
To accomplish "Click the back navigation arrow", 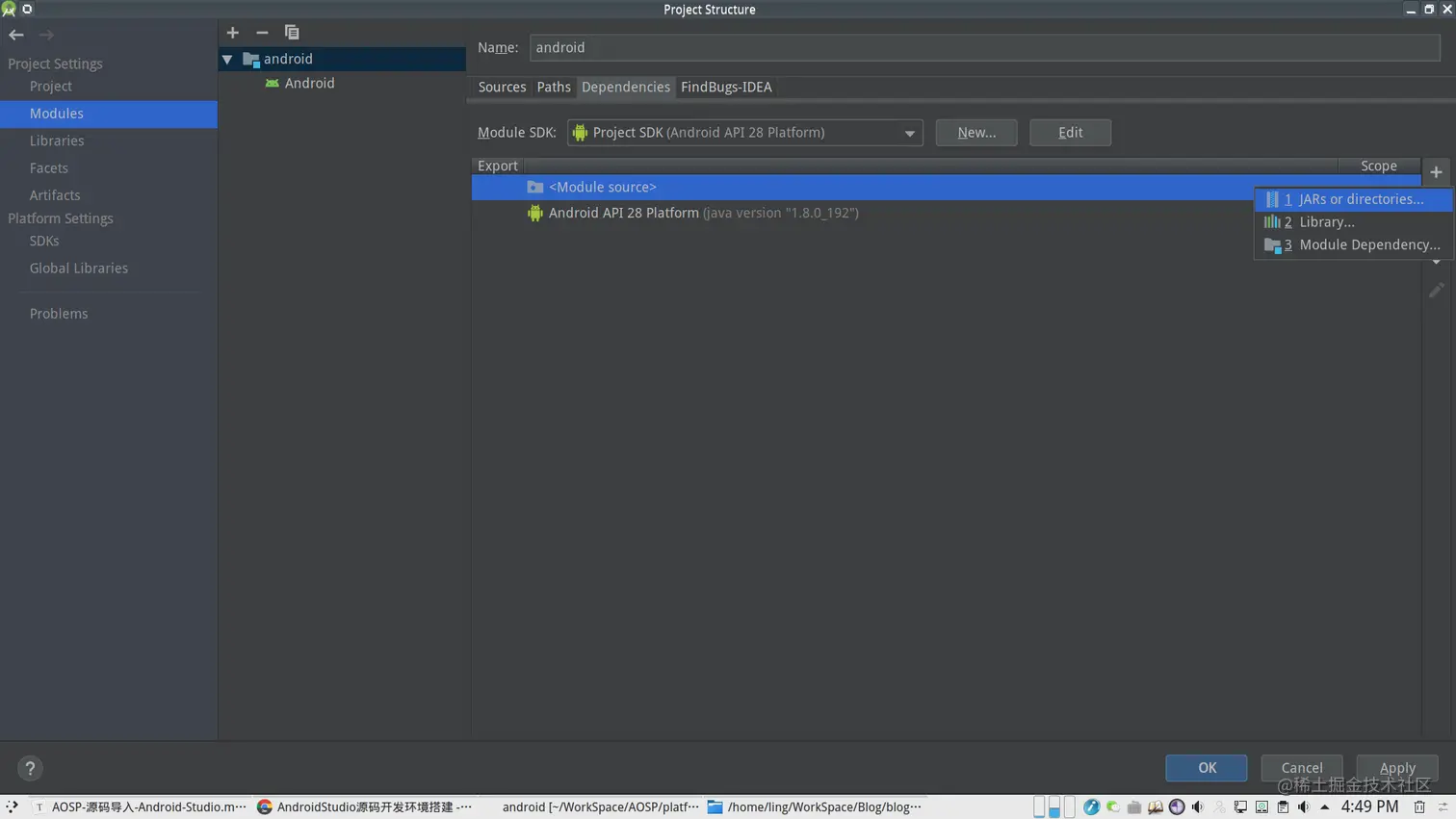I will click(x=16, y=35).
